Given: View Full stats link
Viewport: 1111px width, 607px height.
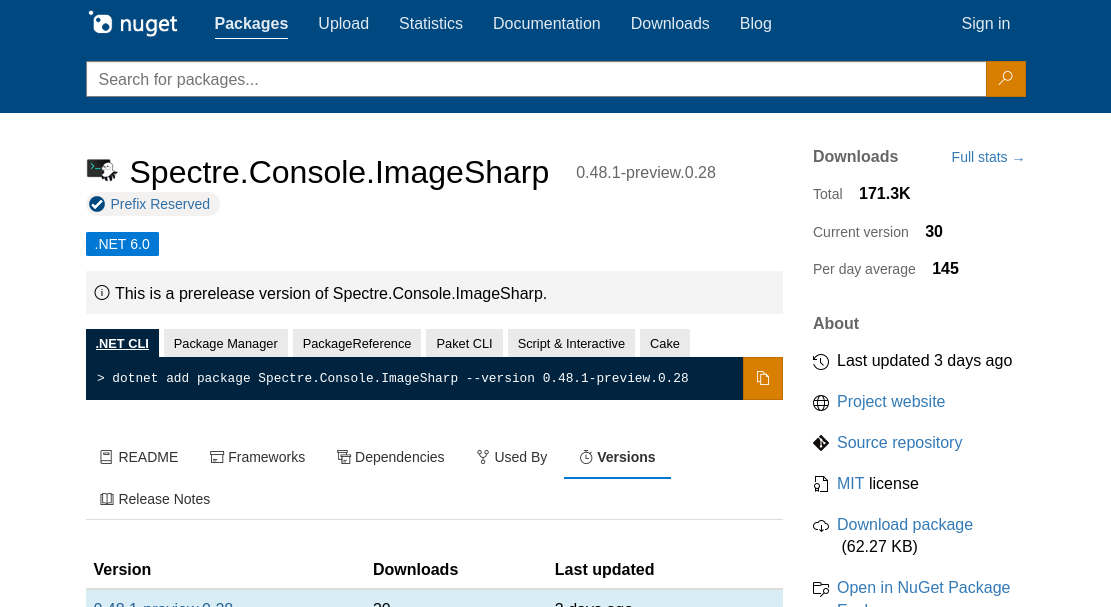Looking at the screenshot, I should 987,158.
